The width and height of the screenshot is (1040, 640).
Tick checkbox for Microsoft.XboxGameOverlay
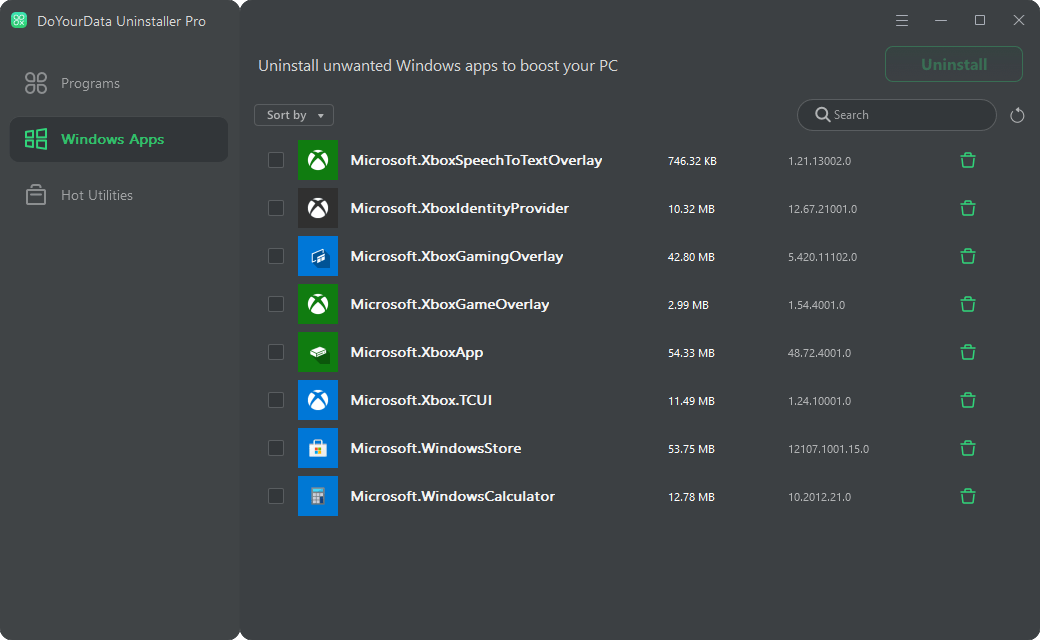(x=276, y=304)
